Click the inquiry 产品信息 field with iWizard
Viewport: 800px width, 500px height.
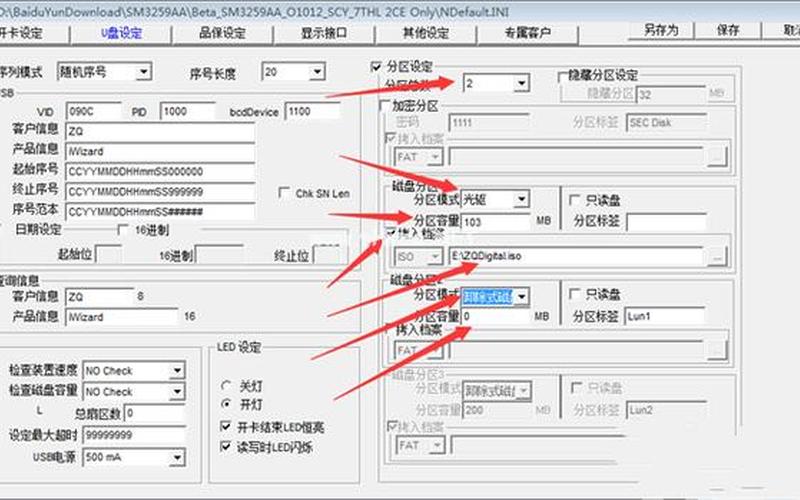coord(121,317)
